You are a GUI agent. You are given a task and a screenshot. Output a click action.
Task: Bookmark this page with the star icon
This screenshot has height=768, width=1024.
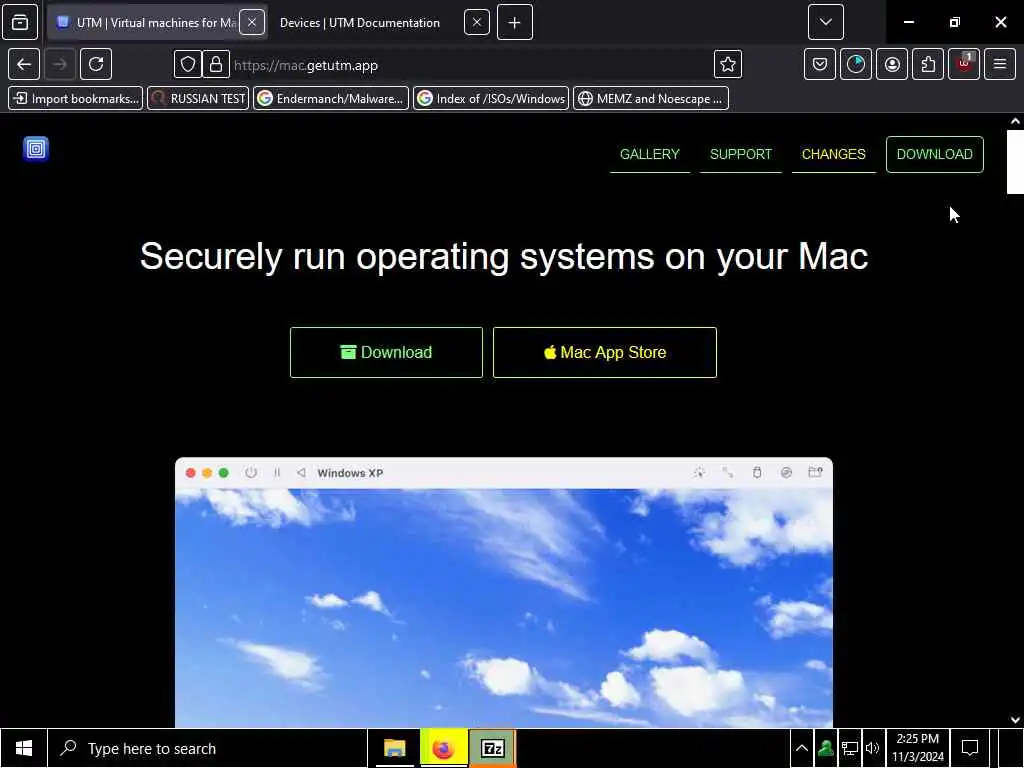pos(728,64)
